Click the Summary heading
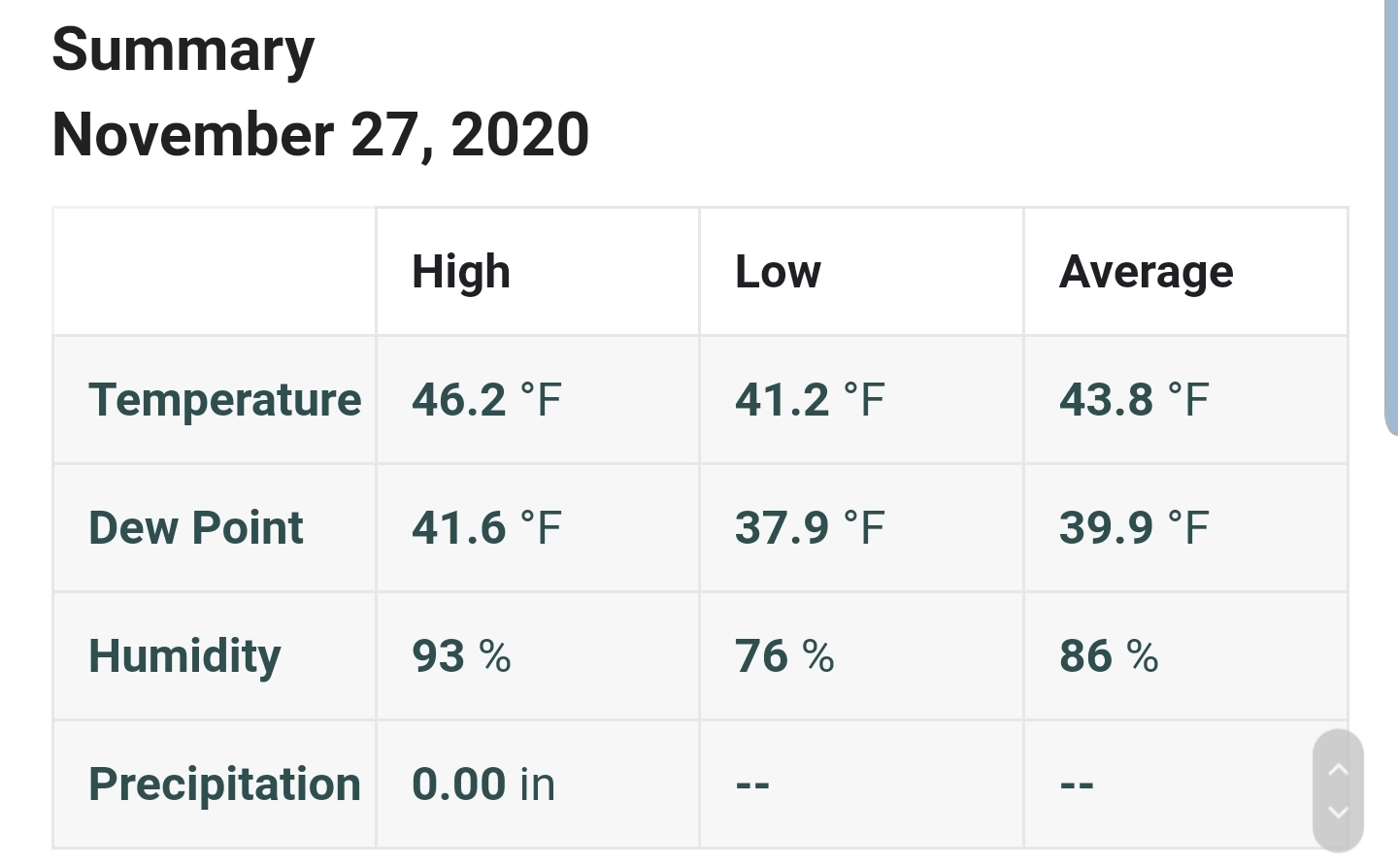Screen dimensions: 1398x868 183,50
